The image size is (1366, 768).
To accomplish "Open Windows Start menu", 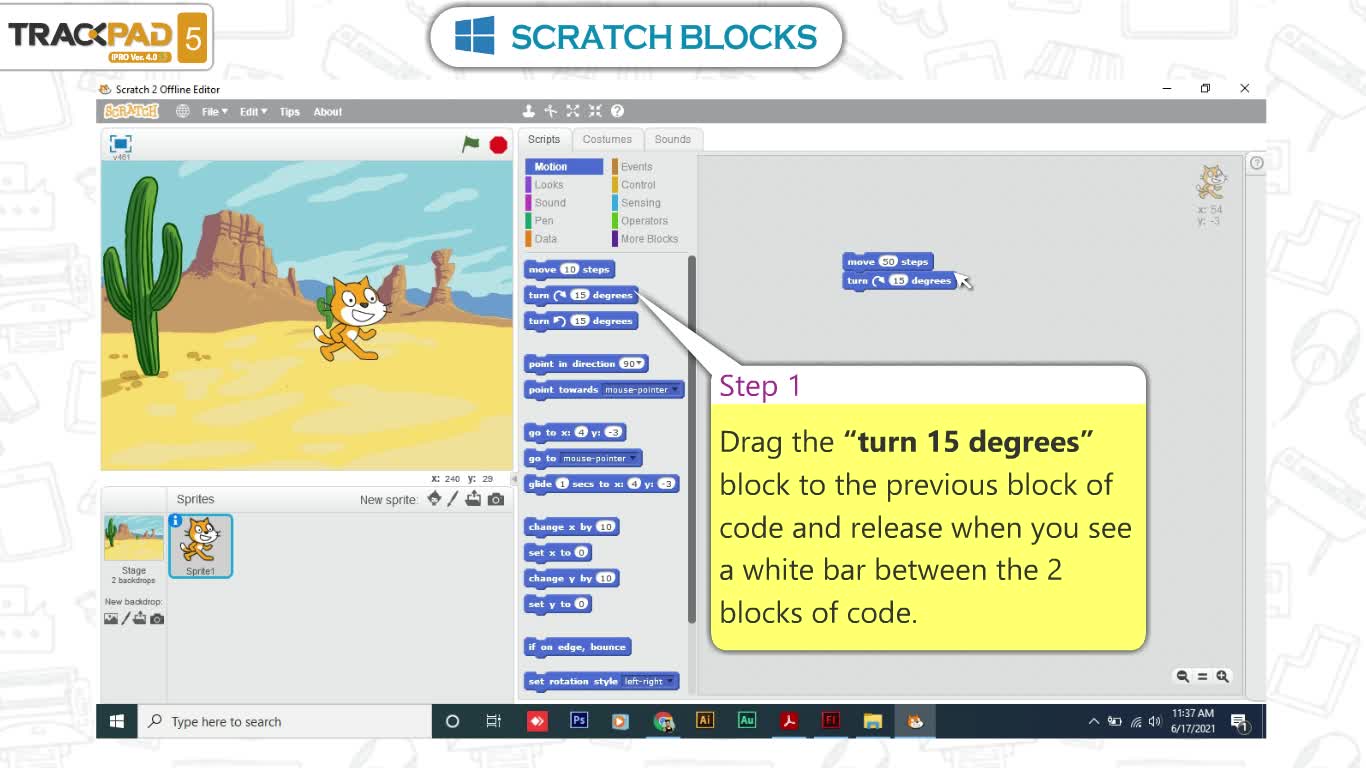I will (116, 721).
